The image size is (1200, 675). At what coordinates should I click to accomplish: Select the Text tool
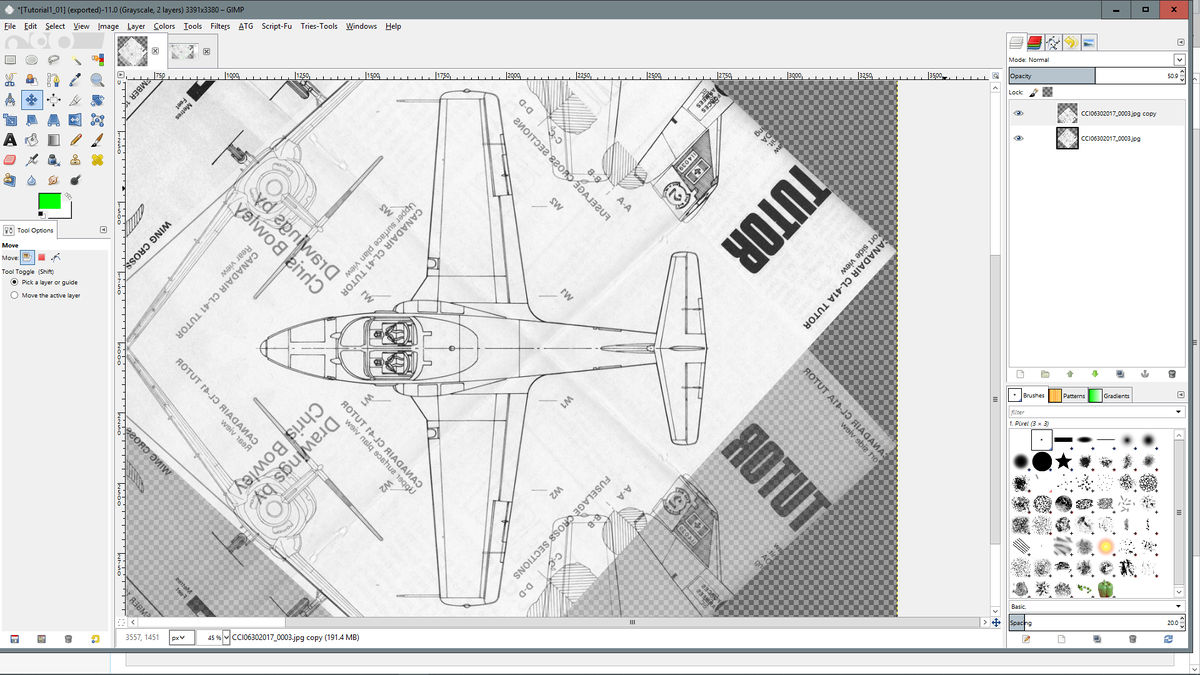[10, 140]
